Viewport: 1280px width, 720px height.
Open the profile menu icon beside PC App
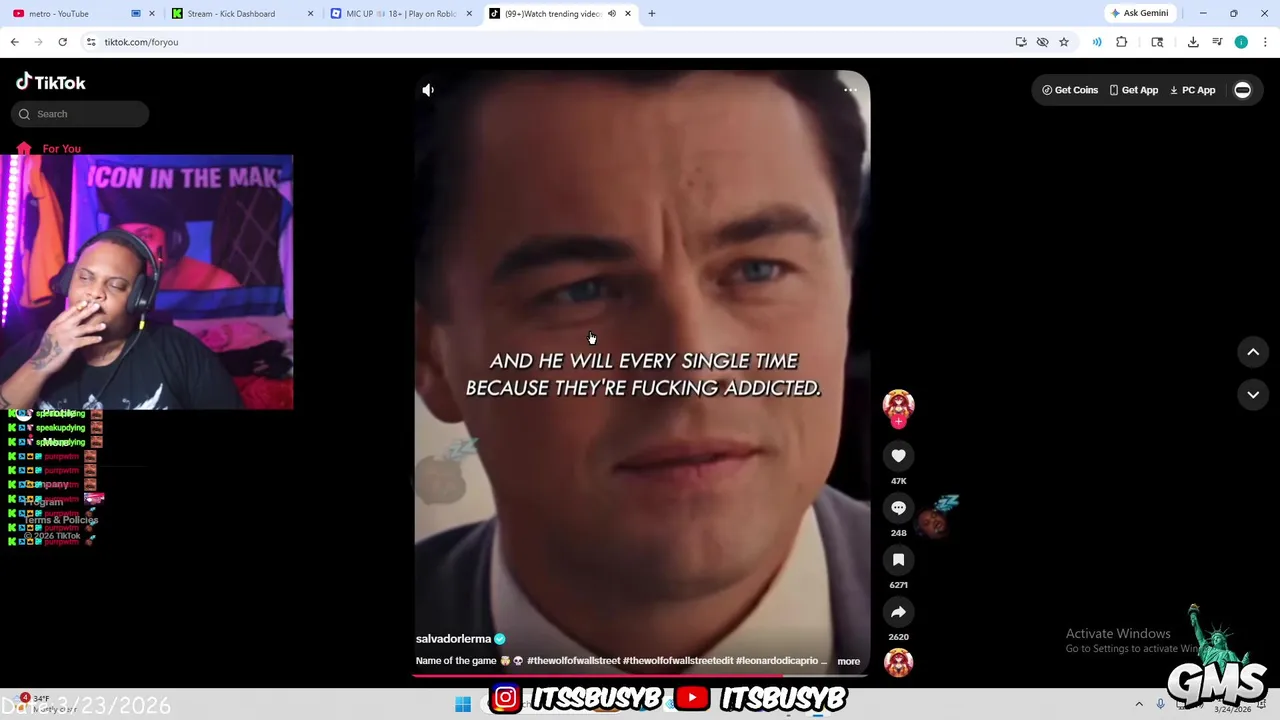[1242, 90]
